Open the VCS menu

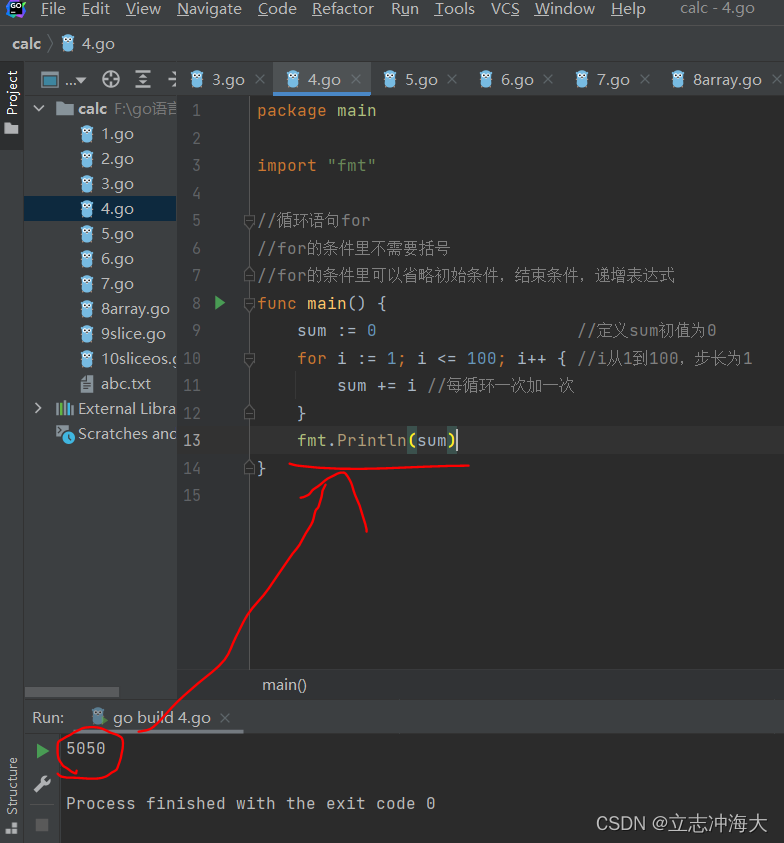(505, 9)
